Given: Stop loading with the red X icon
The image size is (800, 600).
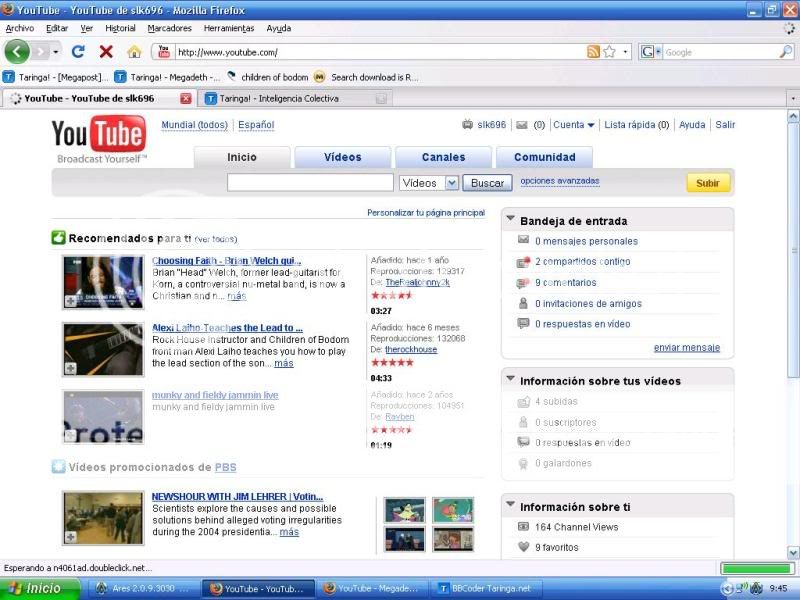Looking at the screenshot, I should (106, 52).
